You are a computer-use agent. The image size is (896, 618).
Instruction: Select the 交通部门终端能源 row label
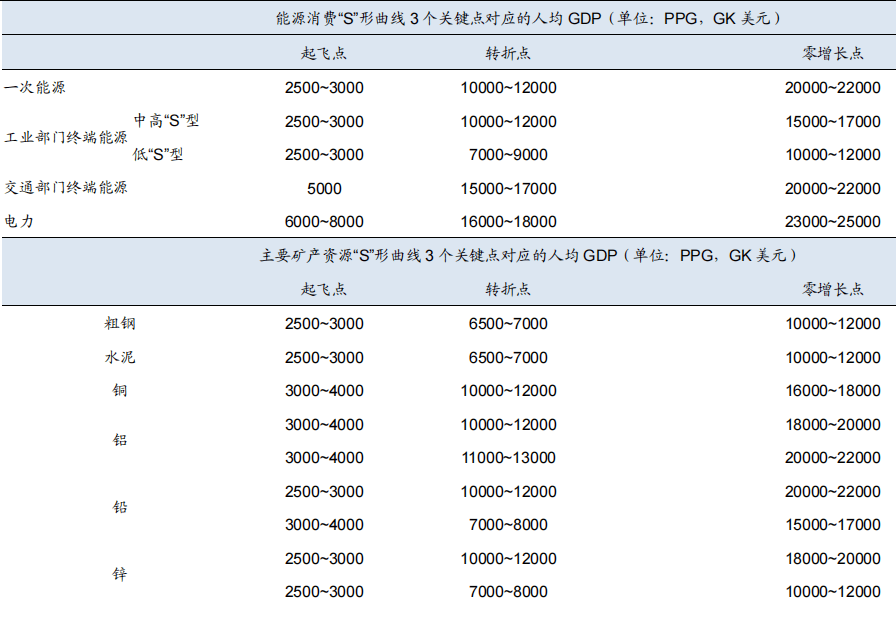click(66, 188)
